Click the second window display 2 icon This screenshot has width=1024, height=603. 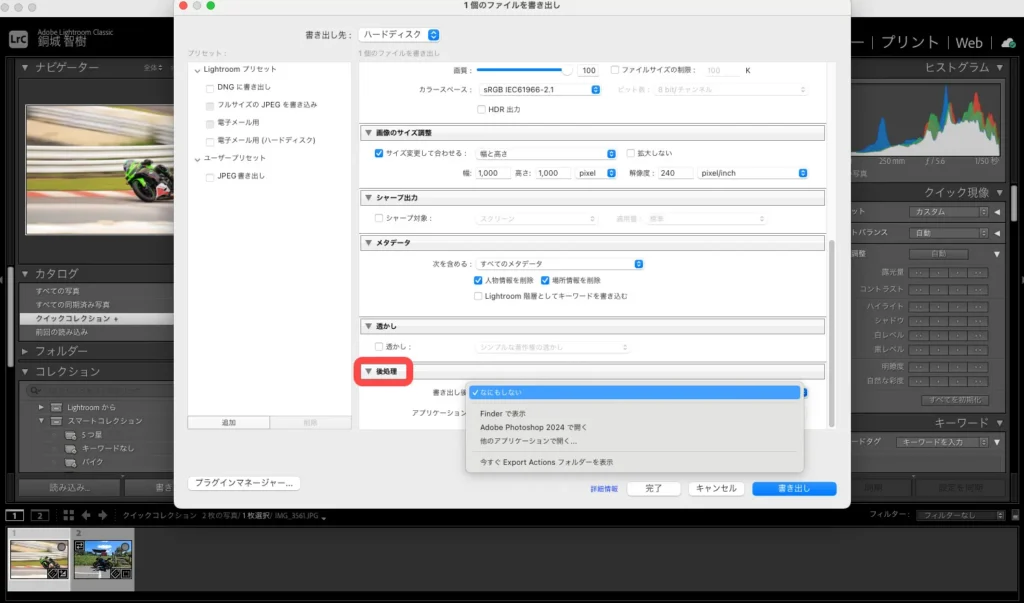[39, 515]
